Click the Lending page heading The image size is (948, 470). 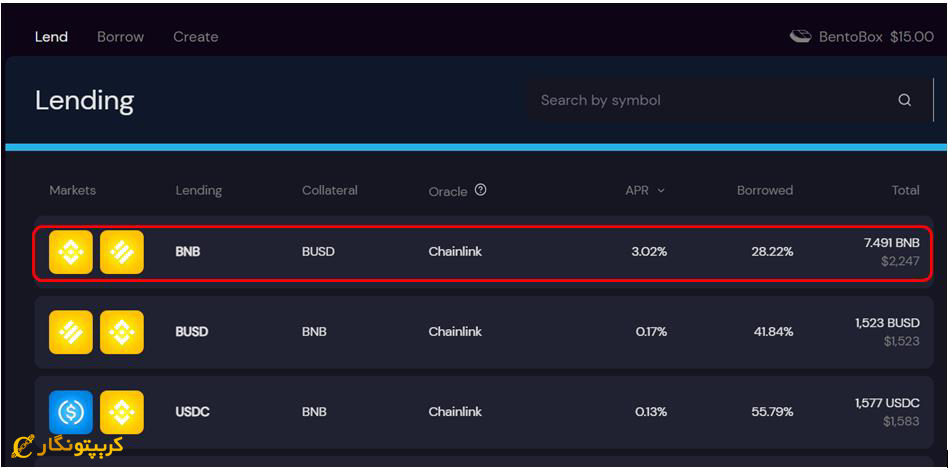point(85,101)
